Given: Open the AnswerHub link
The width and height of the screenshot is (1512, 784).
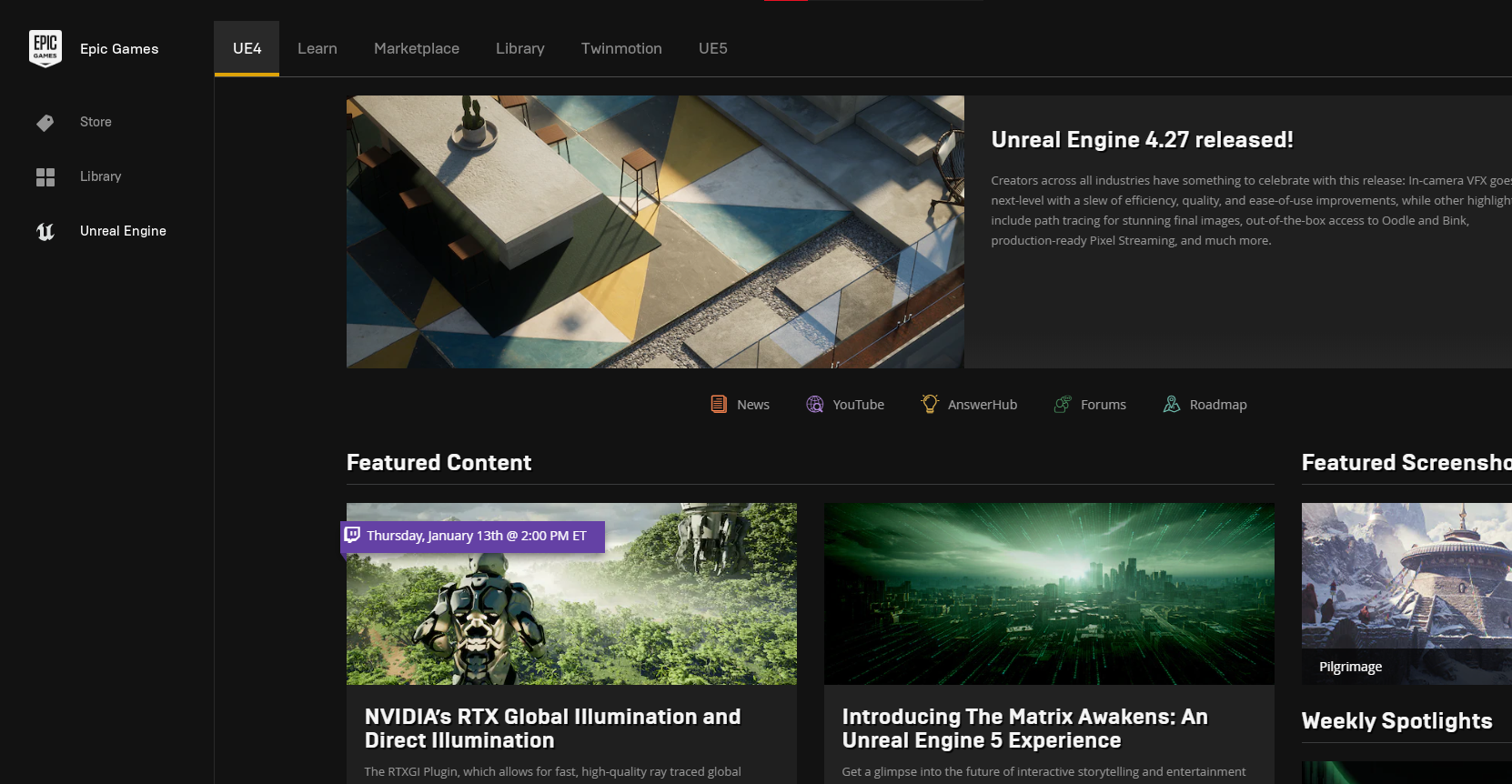Looking at the screenshot, I should click(983, 405).
